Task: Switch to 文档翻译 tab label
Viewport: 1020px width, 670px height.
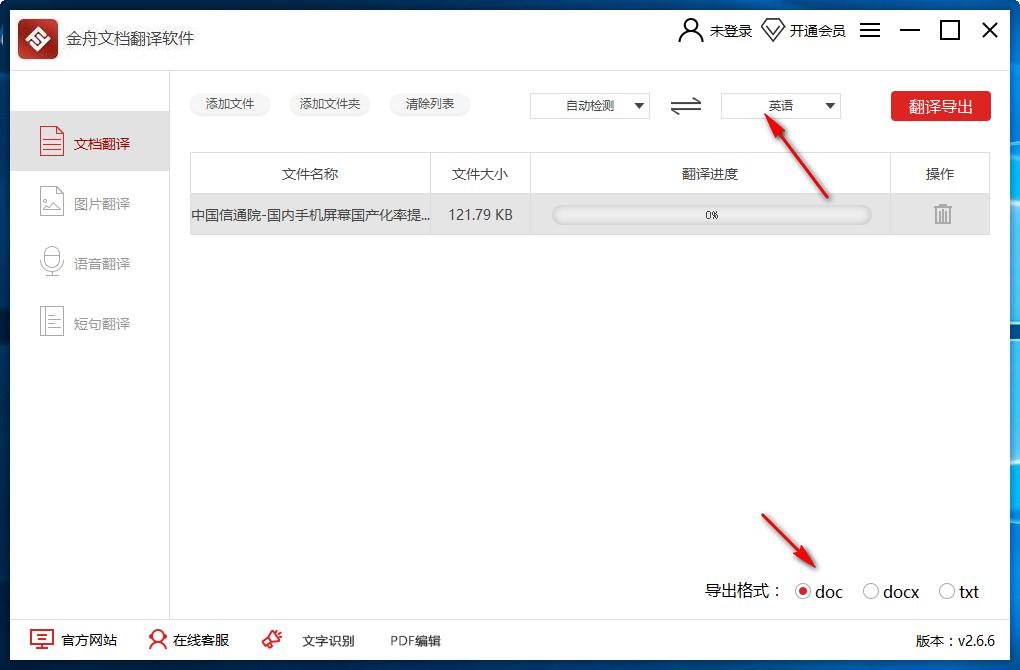Action: (x=101, y=144)
